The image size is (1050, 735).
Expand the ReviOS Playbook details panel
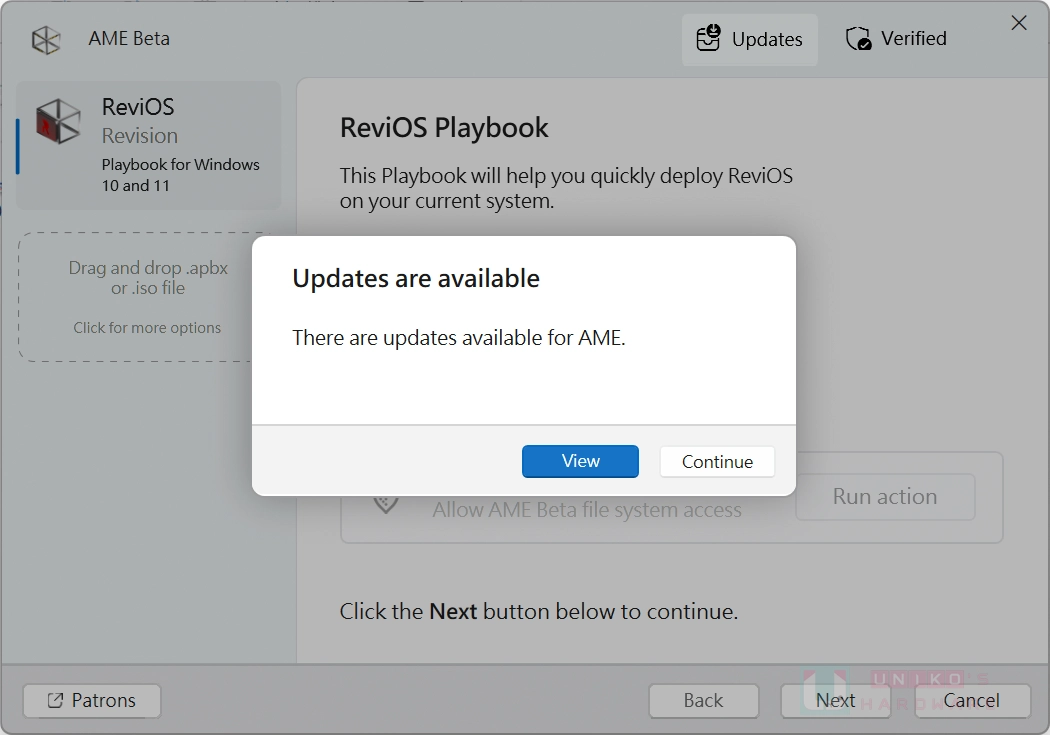coord(444,128)
